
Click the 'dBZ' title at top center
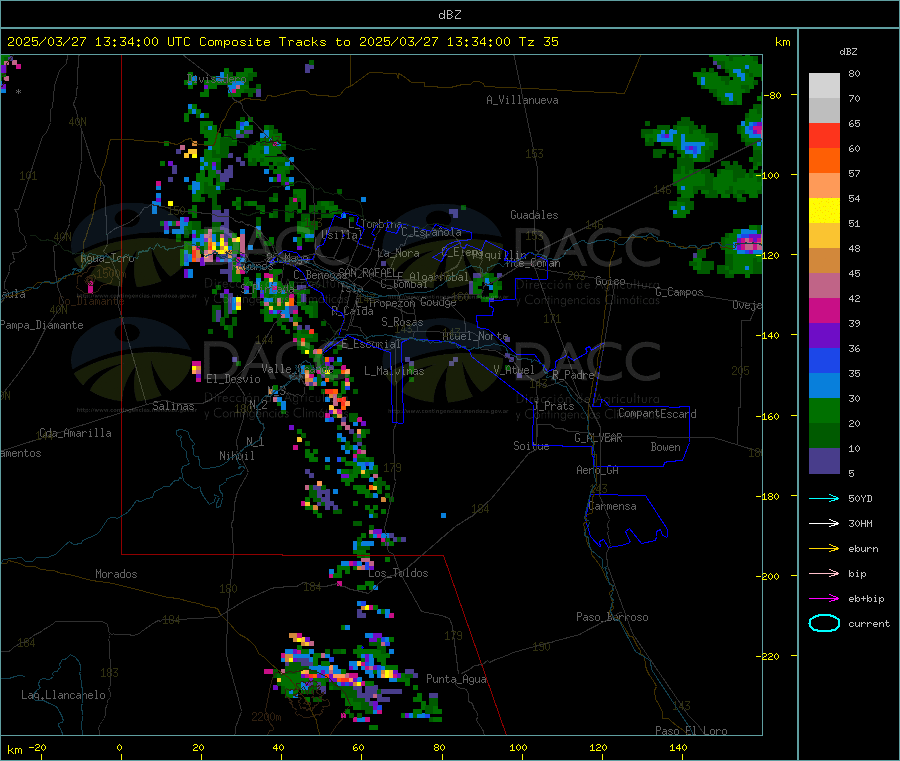click(449, 15)
